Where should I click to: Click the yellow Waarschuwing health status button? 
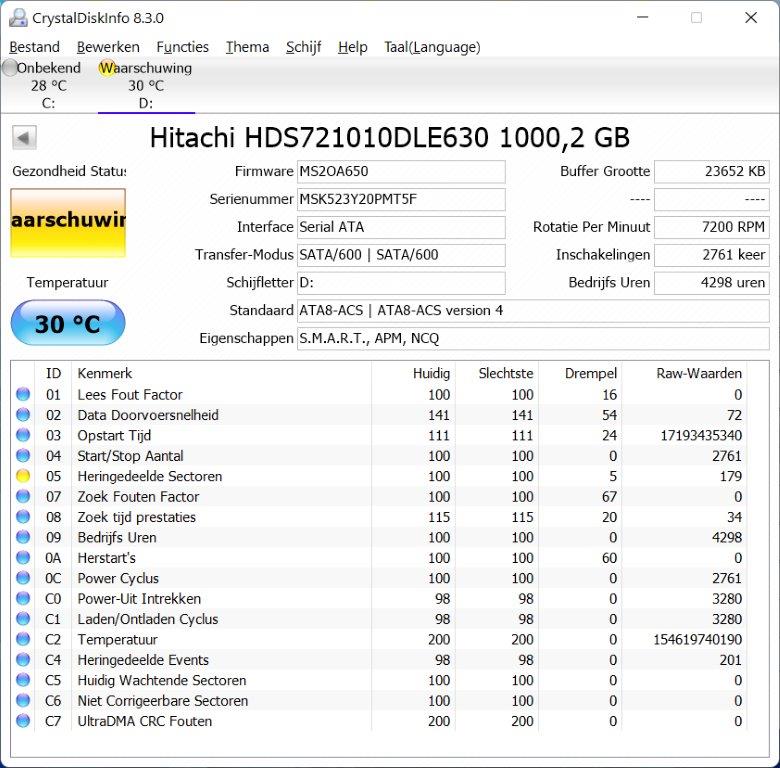click(x=68, y=222)
